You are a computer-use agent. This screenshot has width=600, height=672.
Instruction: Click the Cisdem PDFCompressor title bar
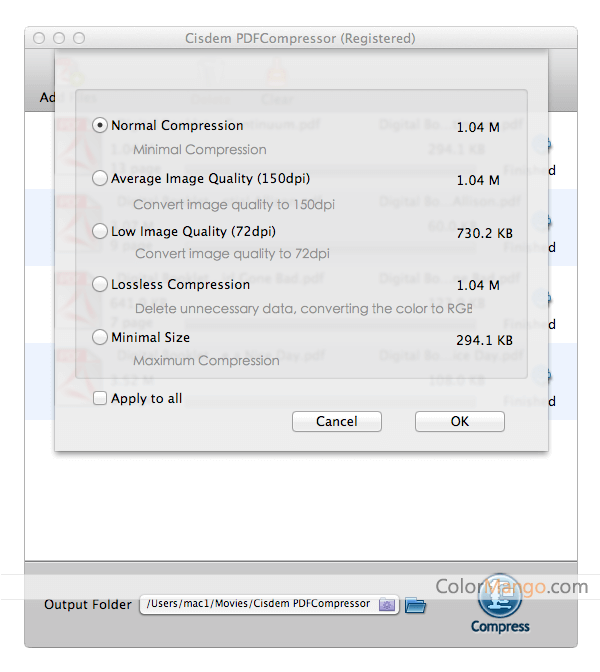pos(300,38)
